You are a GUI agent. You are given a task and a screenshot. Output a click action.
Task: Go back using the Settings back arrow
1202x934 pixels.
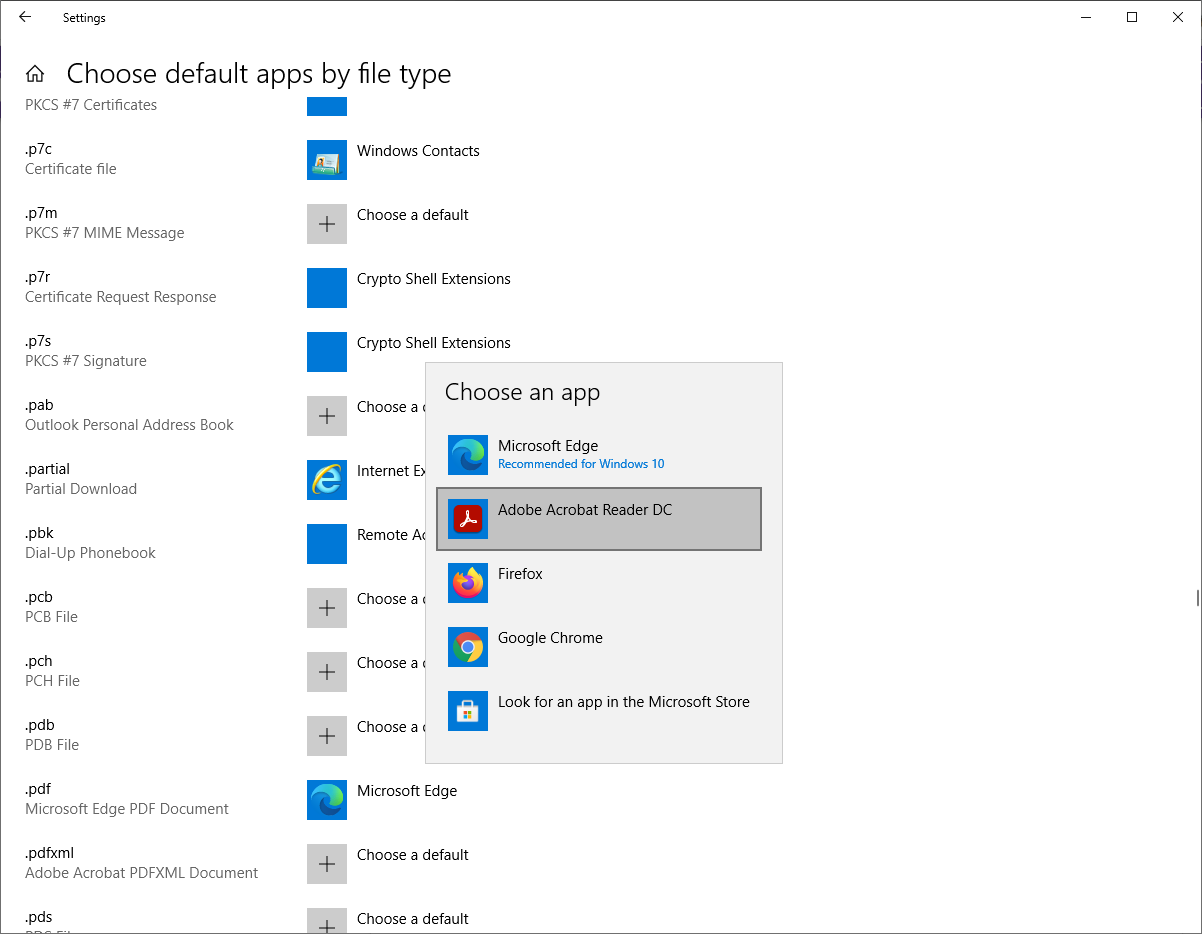25,17
